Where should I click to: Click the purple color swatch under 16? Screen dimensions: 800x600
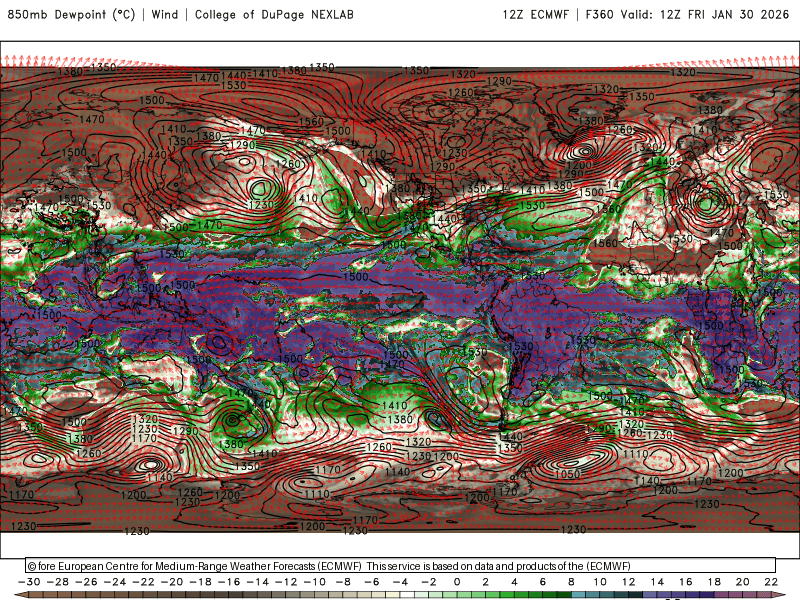[693, 595]
